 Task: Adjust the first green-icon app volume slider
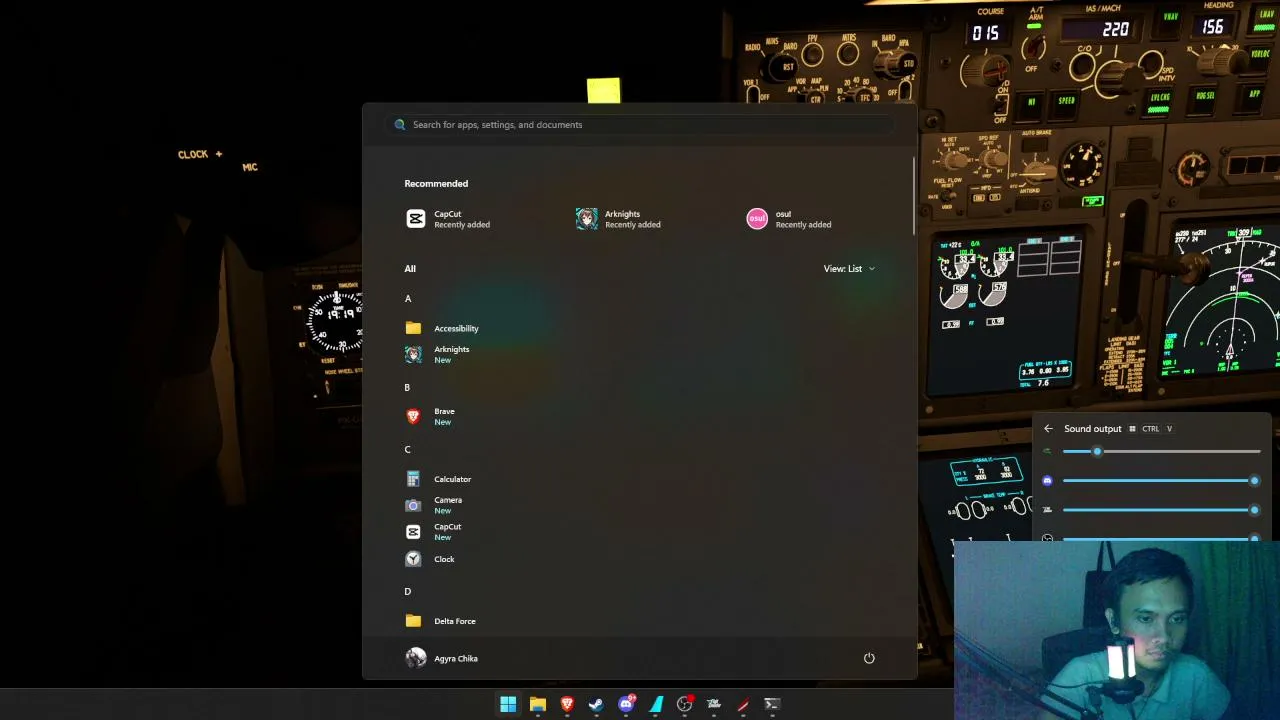pos(1161,452)
